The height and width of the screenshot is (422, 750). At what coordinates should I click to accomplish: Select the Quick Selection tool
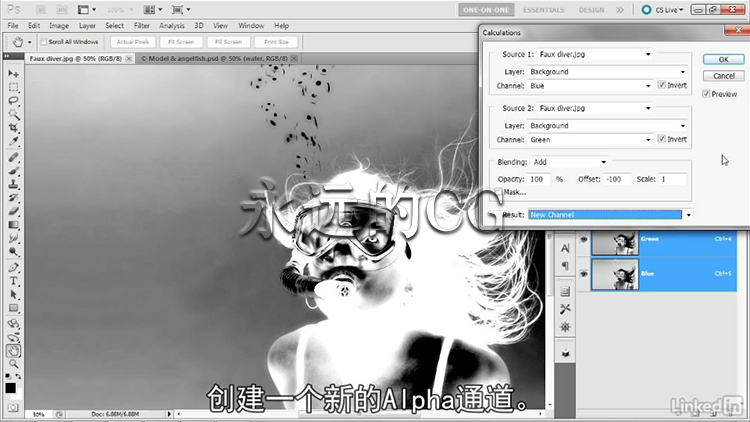pos(13,114)
